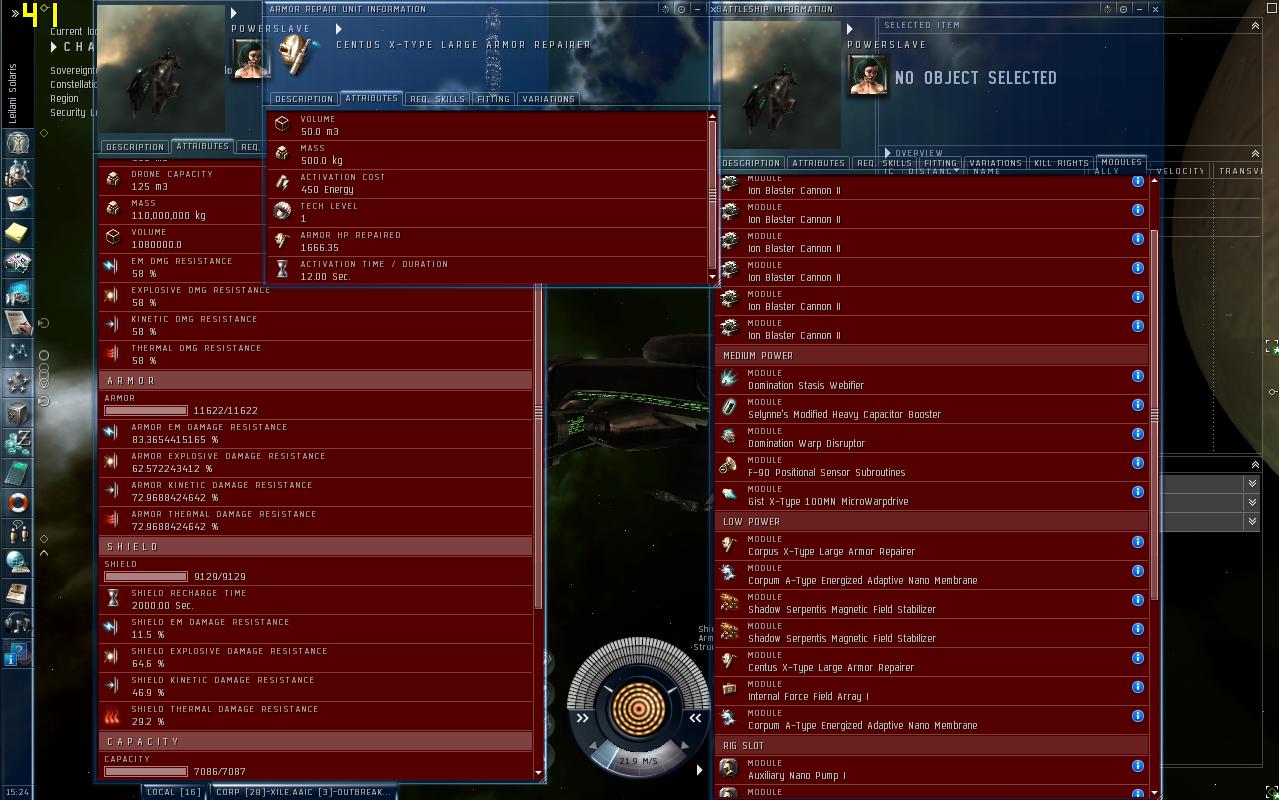Switch to Attributes tab in Battleship Information
The height and width of the screenshot is (800, 1279).
click(818, 163)
